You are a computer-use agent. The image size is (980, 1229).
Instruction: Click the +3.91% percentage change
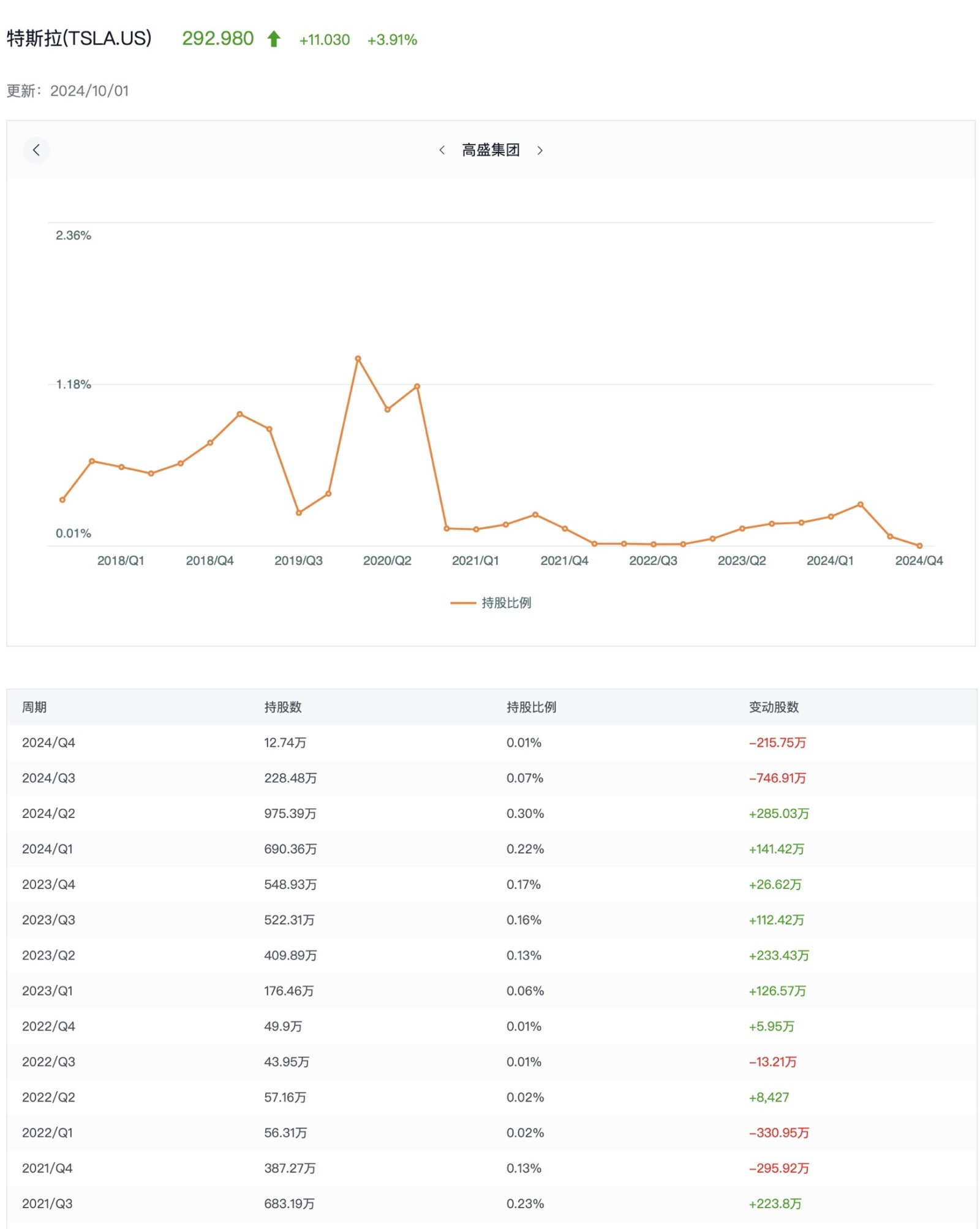coord(392,40)
